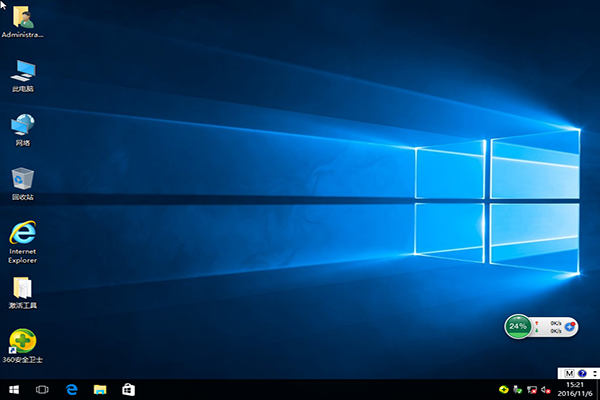Viewport: 600px width, 400px height.
Task: Open the Administrator folder icon
Action: click(x=22, y=18)
